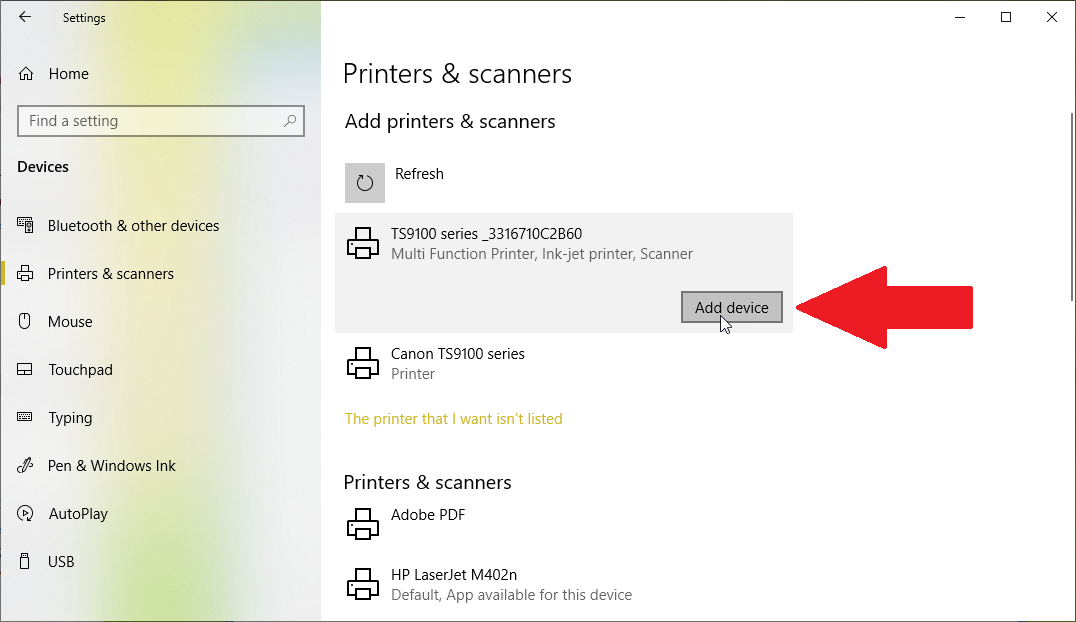The height and width of the screenshot is (622, 1076).
Task: Click the HP LaserJet M402n printer icon
Action: (362, 584)
